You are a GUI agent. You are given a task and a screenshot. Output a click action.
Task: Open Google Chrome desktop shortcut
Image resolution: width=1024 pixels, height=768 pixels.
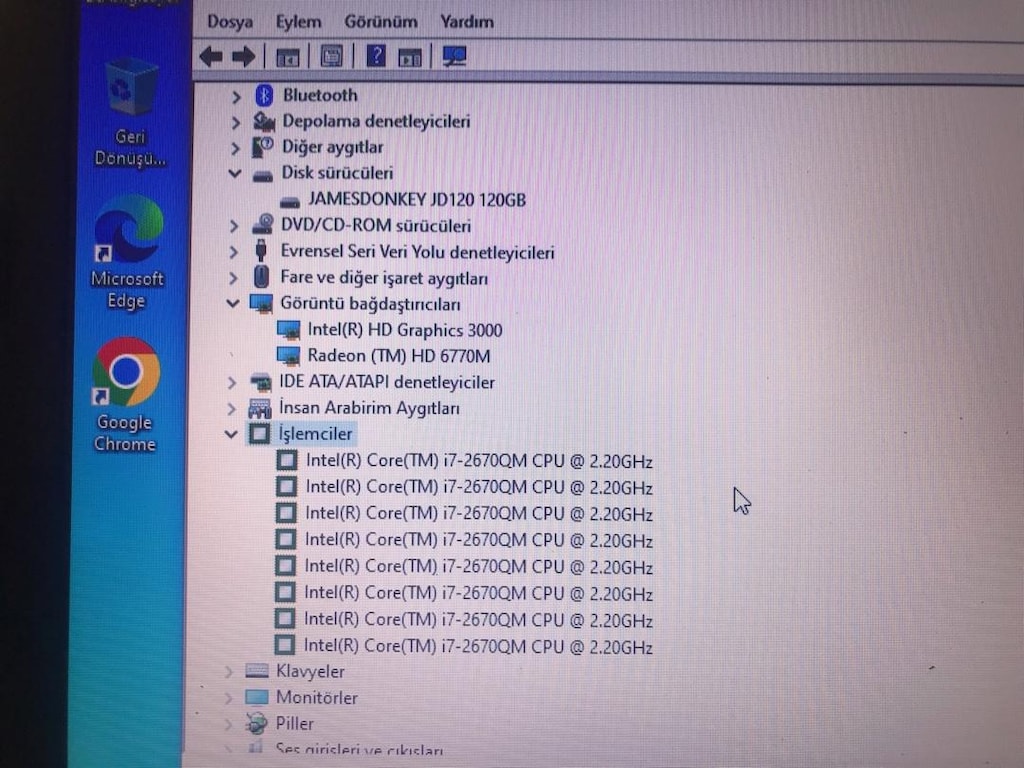[x=125, y=396]
